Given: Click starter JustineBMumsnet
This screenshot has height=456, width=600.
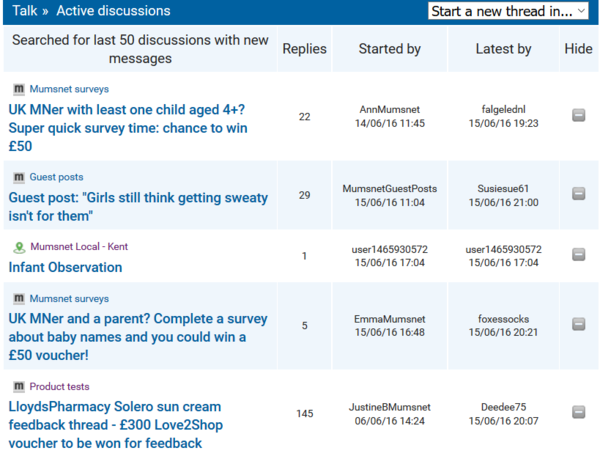Looking at the screenshot, I should (390, 407).
